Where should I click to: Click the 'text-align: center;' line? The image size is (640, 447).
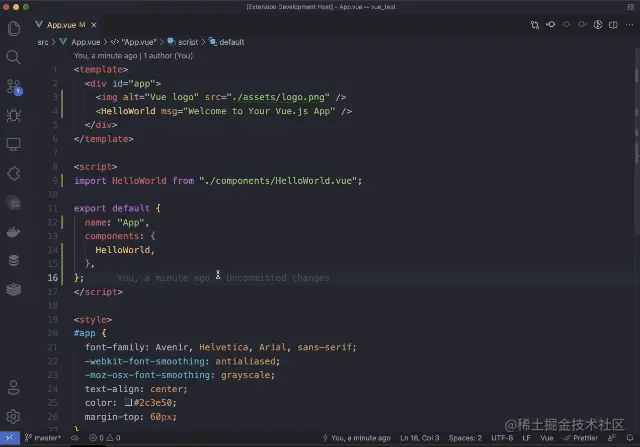point(136,389)
